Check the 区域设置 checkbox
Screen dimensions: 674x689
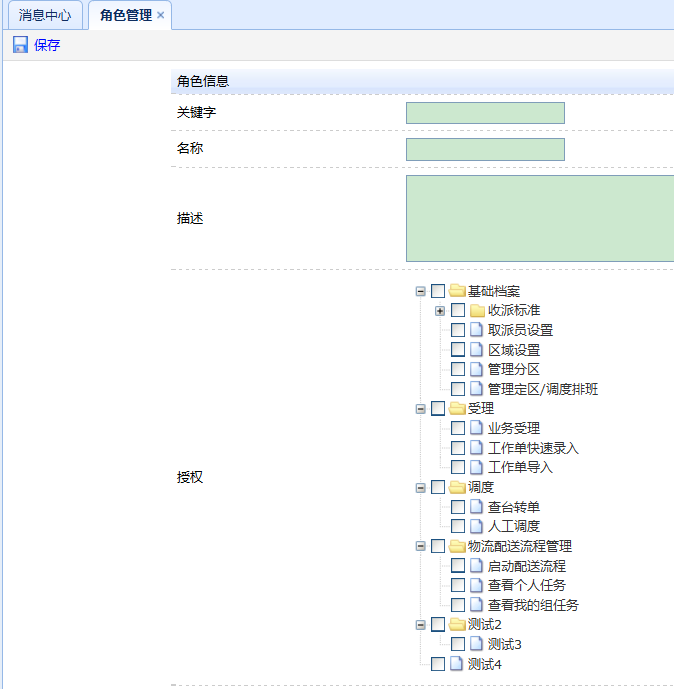pos(458,349)
